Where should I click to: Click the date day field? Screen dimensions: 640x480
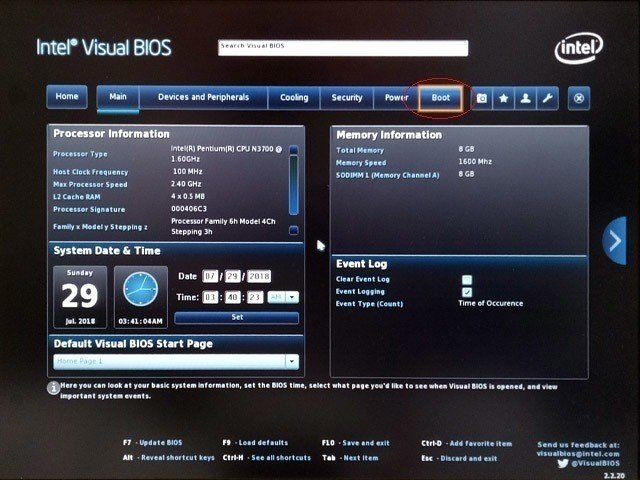(232, 276)
